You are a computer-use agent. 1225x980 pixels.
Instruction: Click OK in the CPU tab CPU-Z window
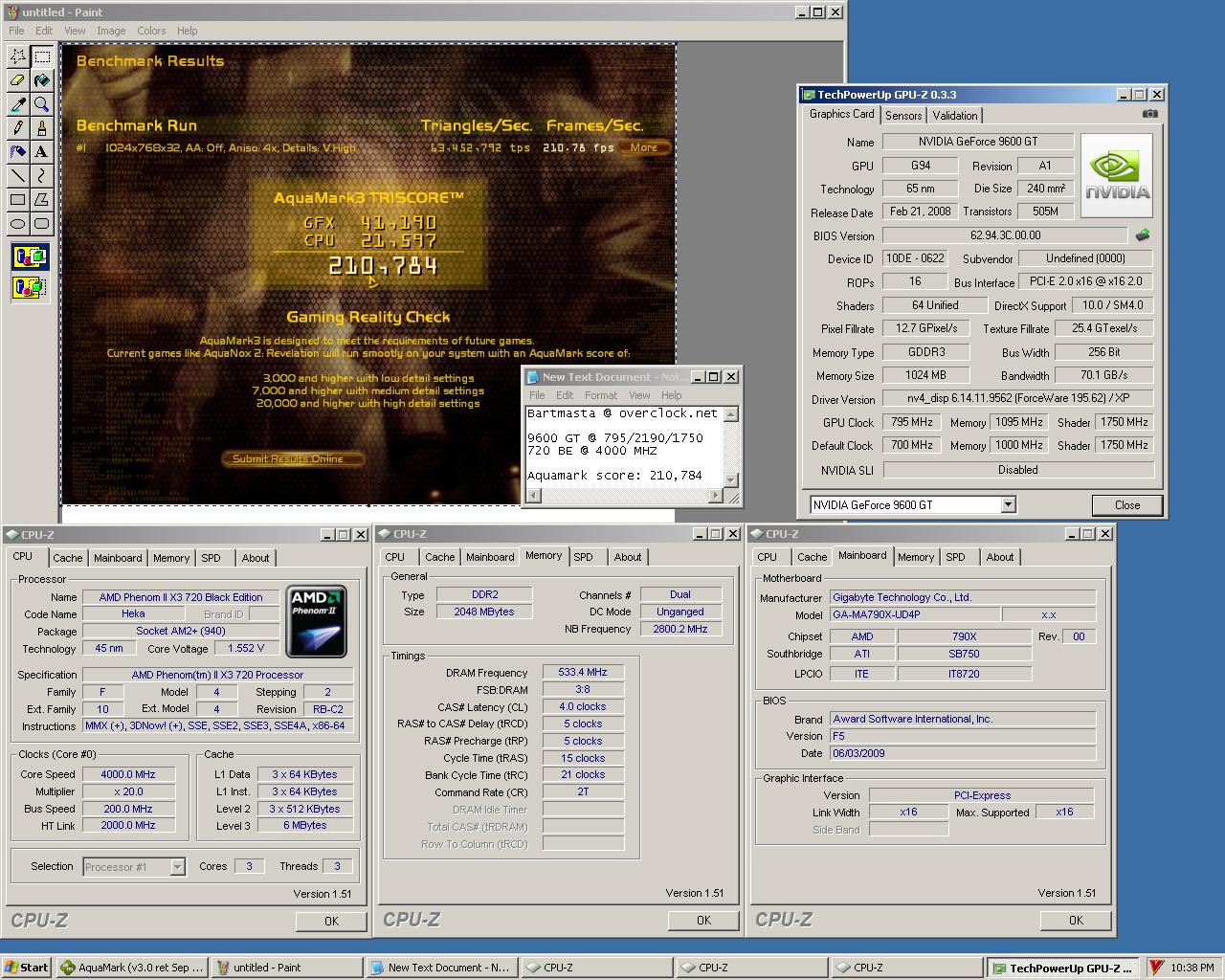pyautogui.click(x=331, y=921)
